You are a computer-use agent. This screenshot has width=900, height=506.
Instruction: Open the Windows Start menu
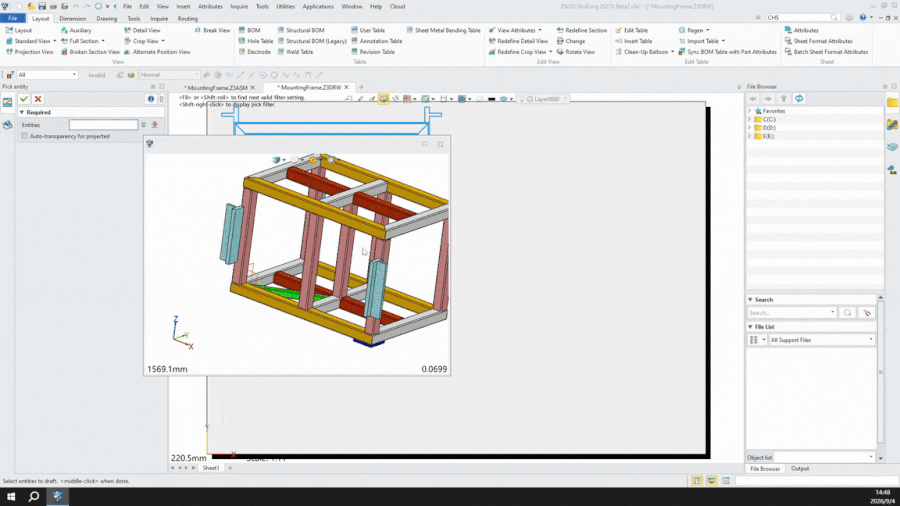click(x=11, y=496)
